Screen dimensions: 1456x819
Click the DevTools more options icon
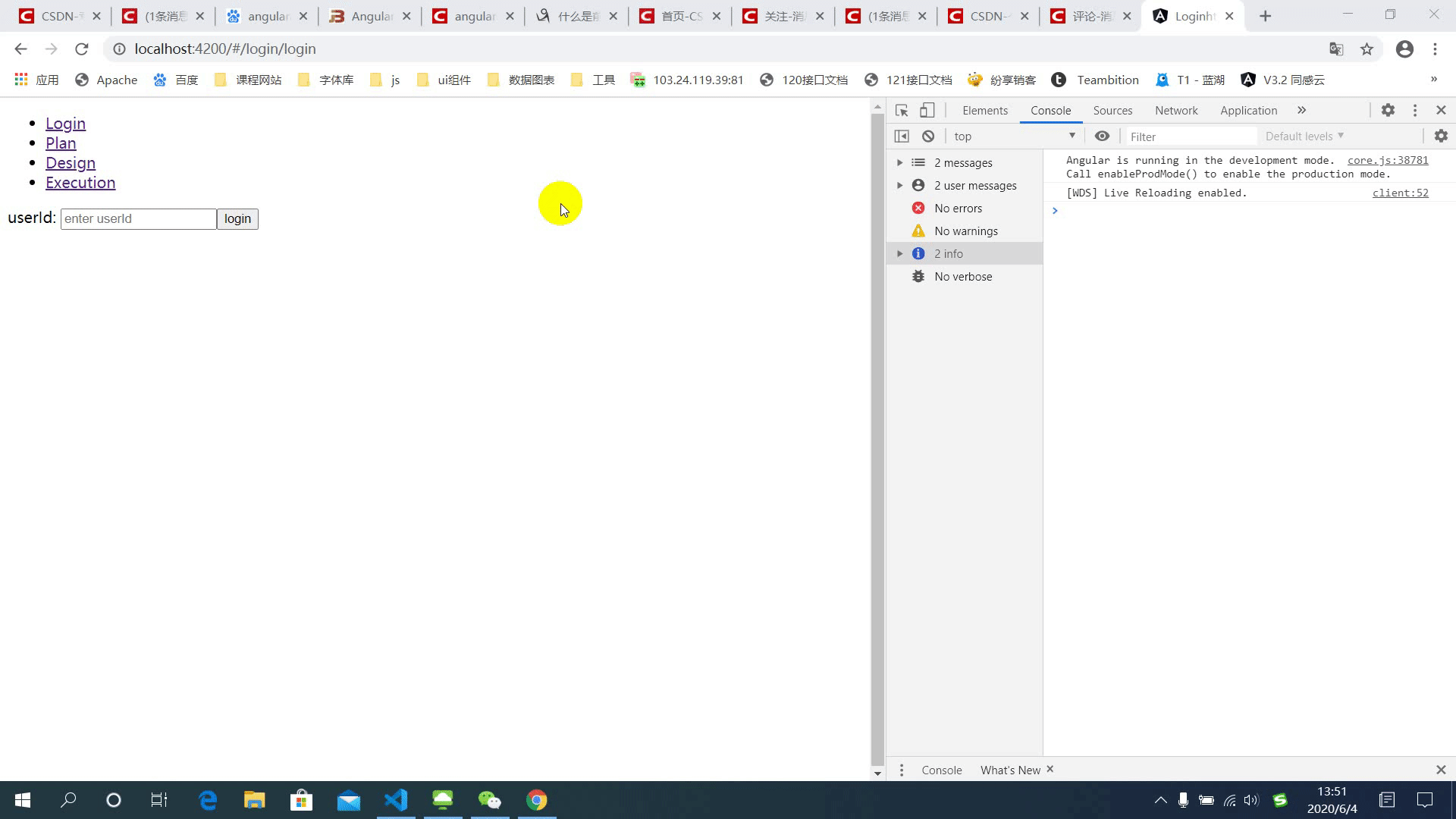(1415, 110)
